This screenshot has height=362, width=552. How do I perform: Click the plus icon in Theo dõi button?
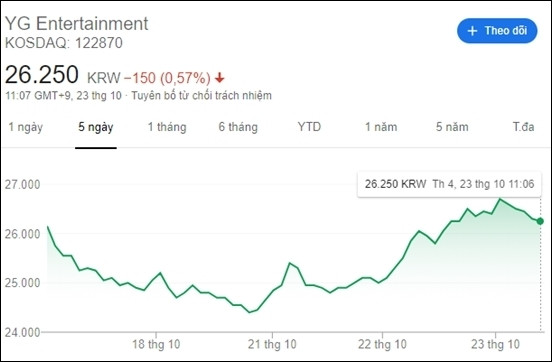tap(472, 31)
